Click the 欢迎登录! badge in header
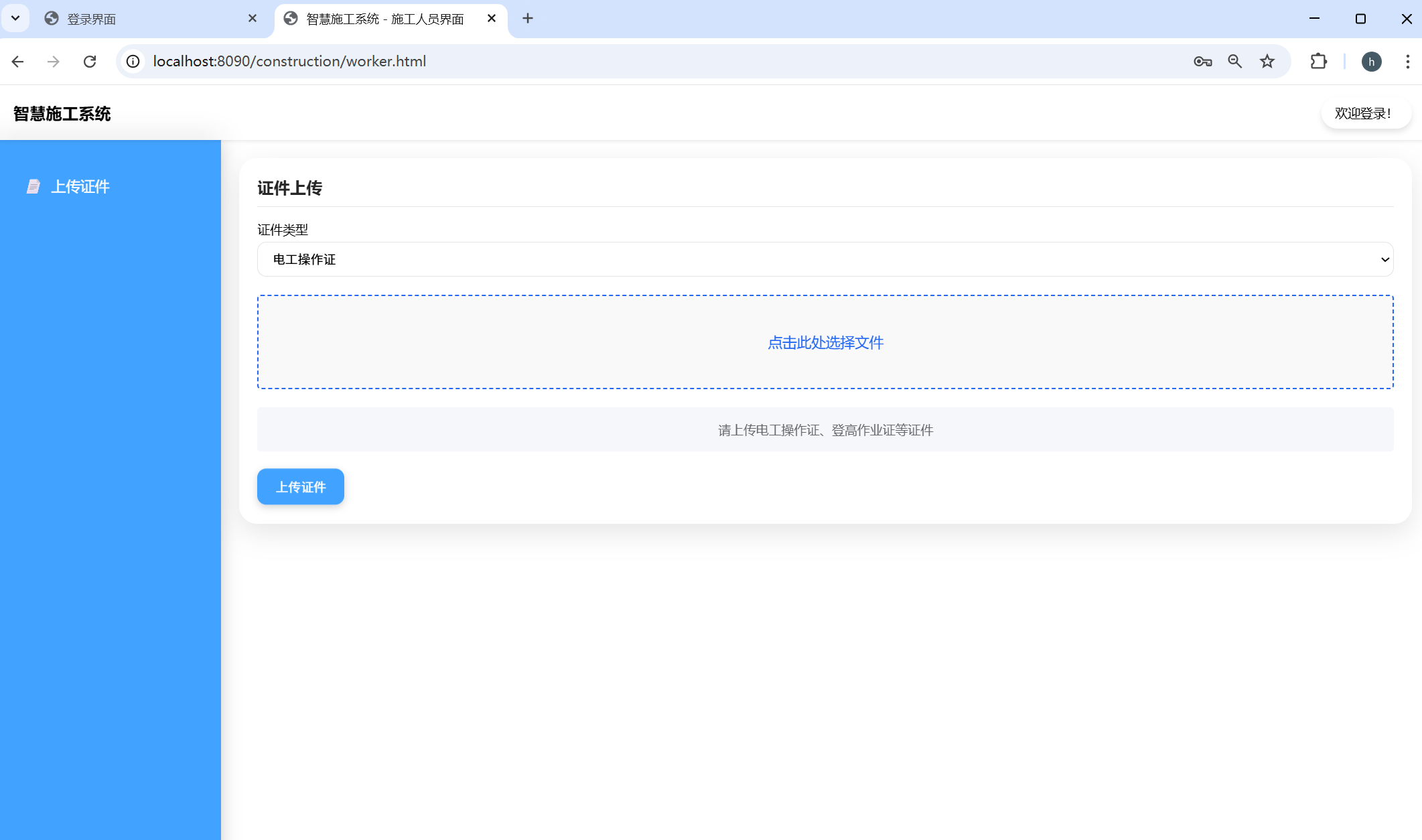The height and width of the screenshot is (840, 1422). (1364, 113)
